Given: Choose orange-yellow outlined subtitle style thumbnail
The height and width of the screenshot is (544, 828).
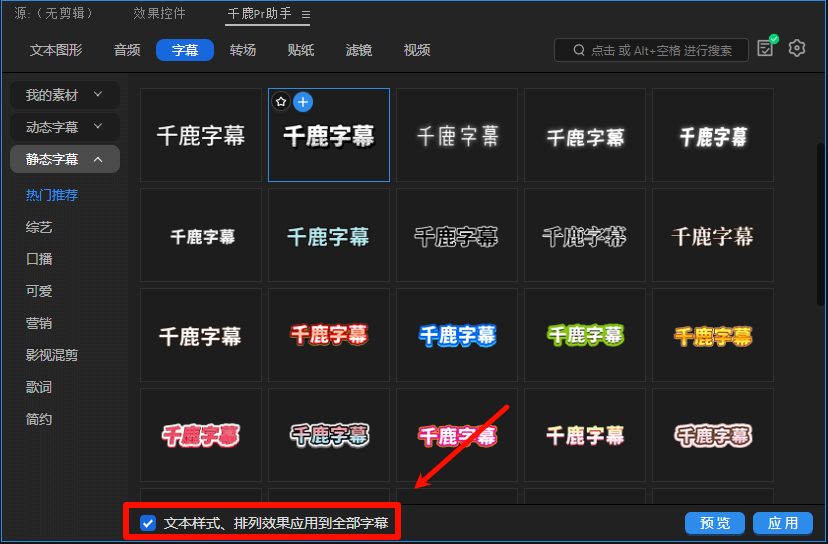Looking at the screenshot, I should pos(713,335).
